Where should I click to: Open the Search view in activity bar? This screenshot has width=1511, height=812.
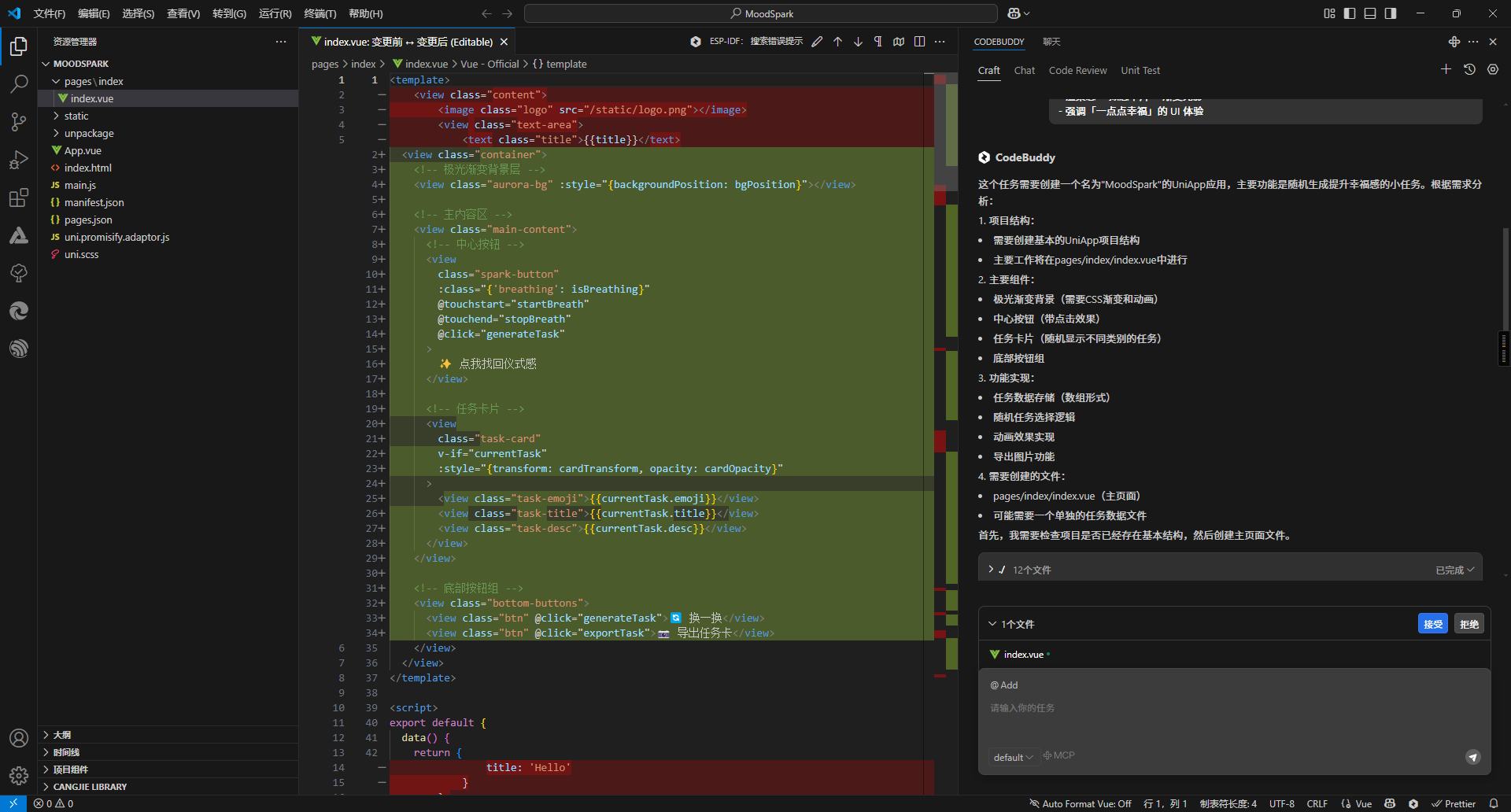tap(19, 83)
